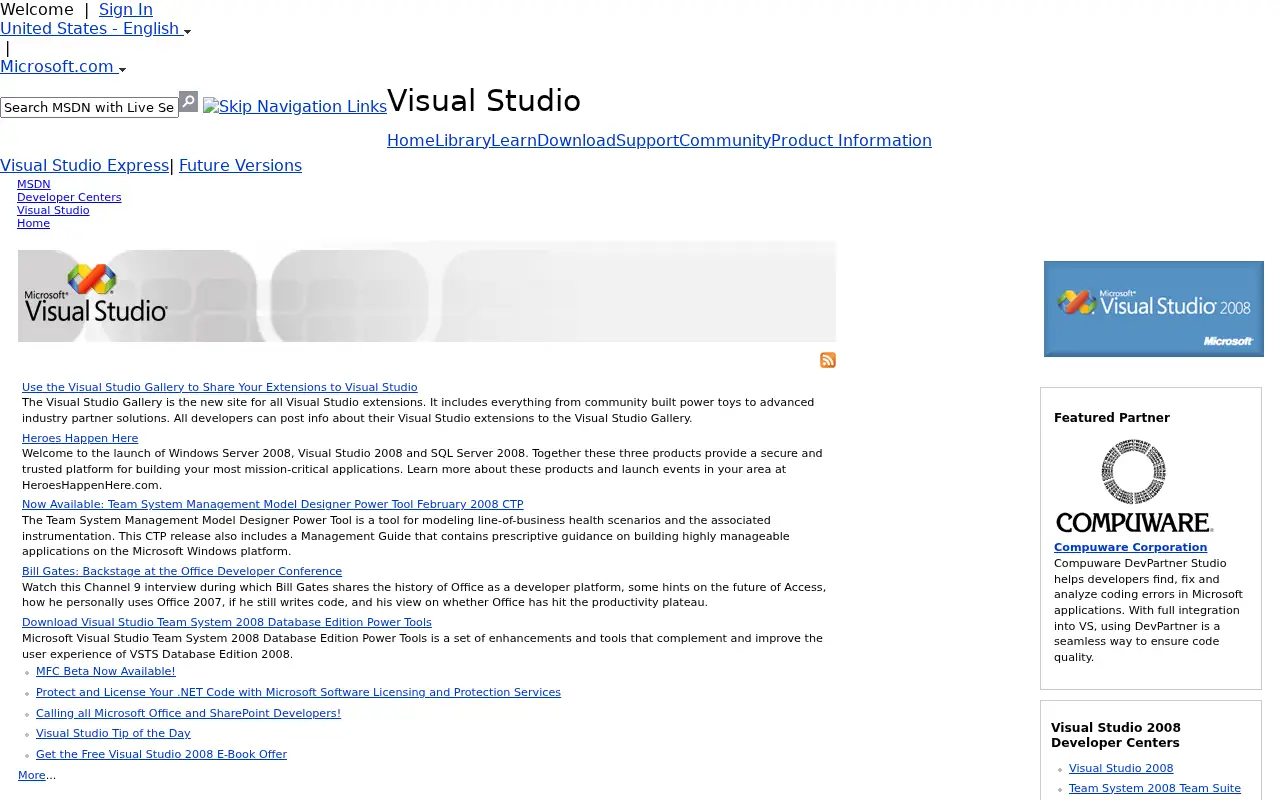The image size is (1280, 800).
Task: Open the Community navigation tab
Action: point(725,141)
